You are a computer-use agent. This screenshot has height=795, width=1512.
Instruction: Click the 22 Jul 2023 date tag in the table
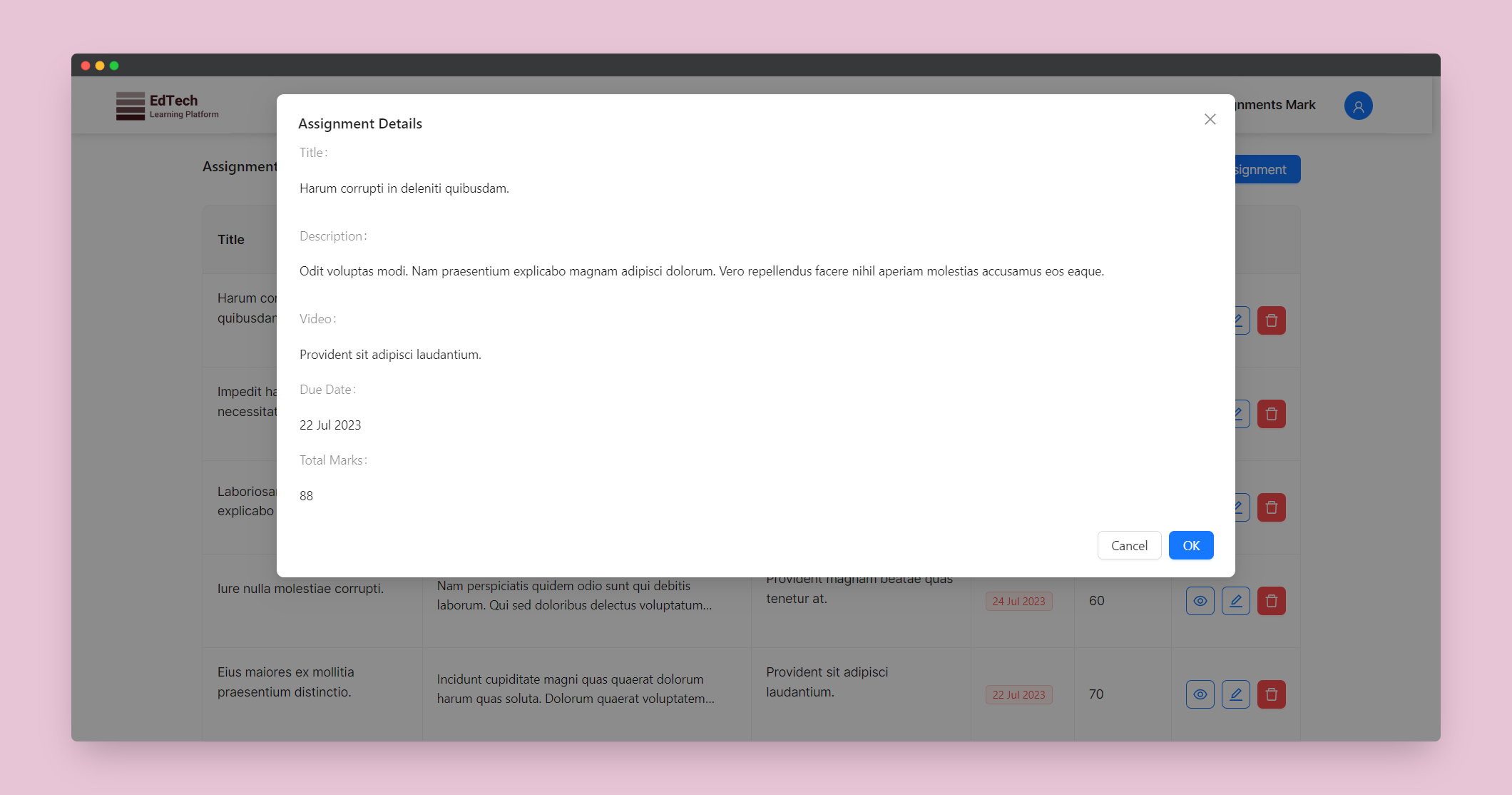click(1018, 694)
